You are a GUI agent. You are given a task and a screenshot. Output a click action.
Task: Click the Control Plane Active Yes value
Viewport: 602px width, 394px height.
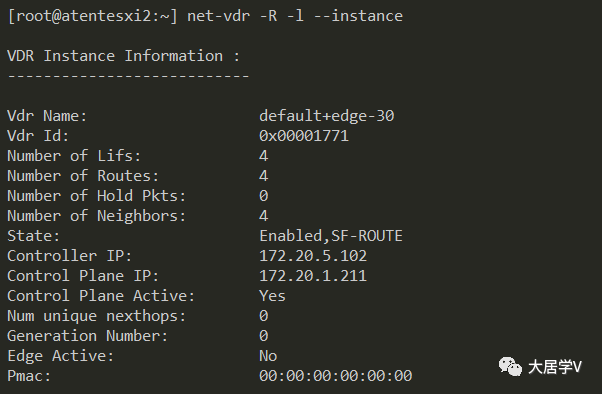pyautogui.click(x=272, y=296)
